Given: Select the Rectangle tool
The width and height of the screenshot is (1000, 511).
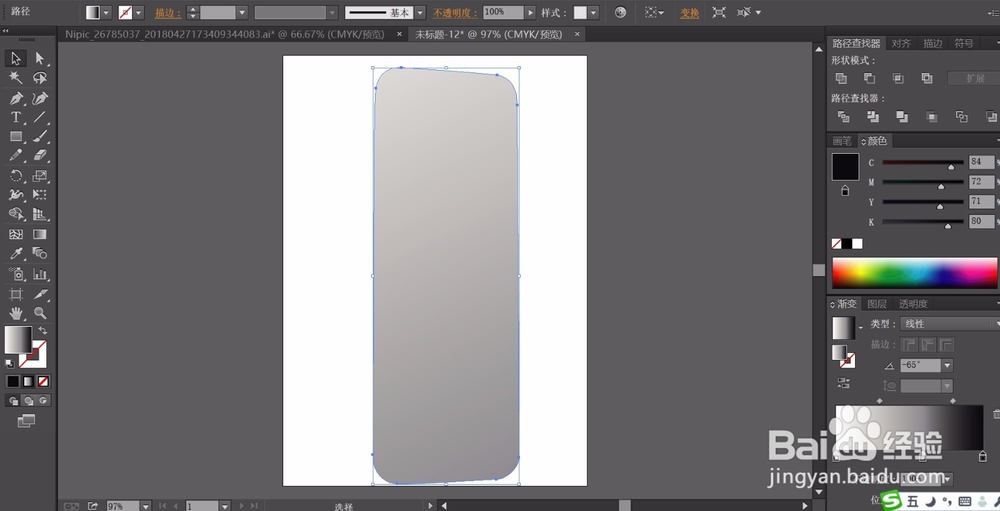Looking at the screenshot, I should click(x=16, y=137).
